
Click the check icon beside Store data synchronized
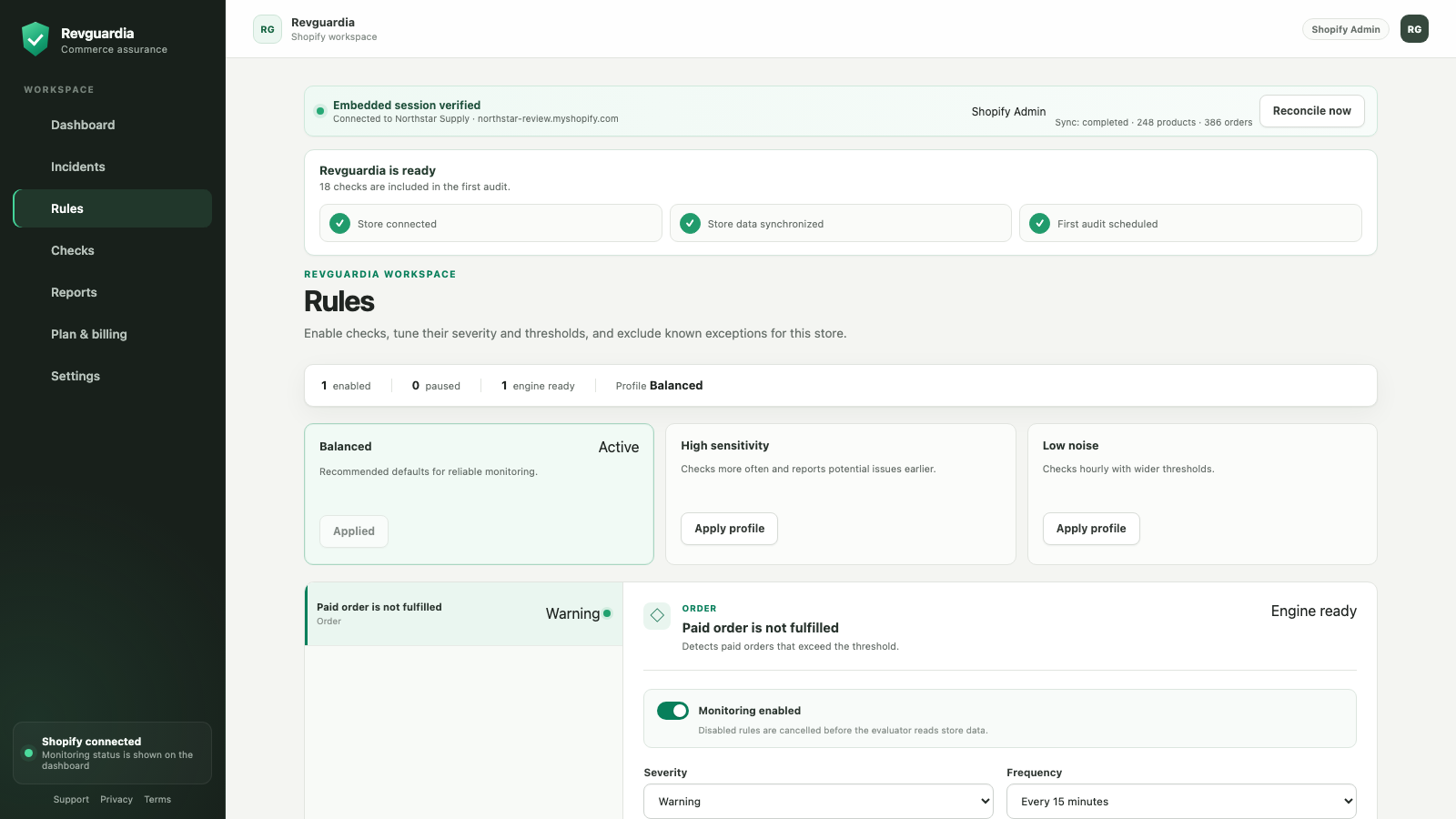point(691,224)
